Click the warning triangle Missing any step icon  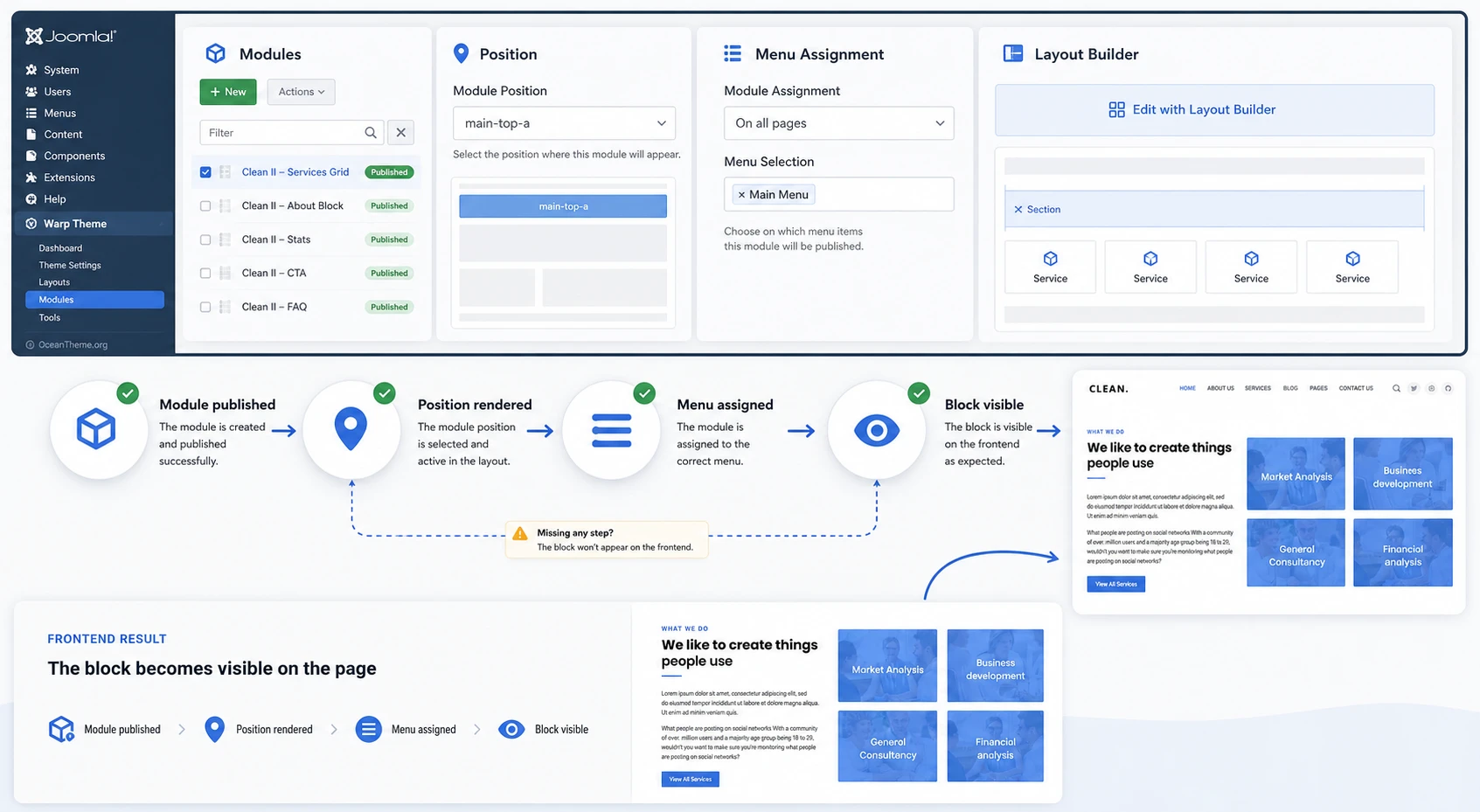pos(520,534)
